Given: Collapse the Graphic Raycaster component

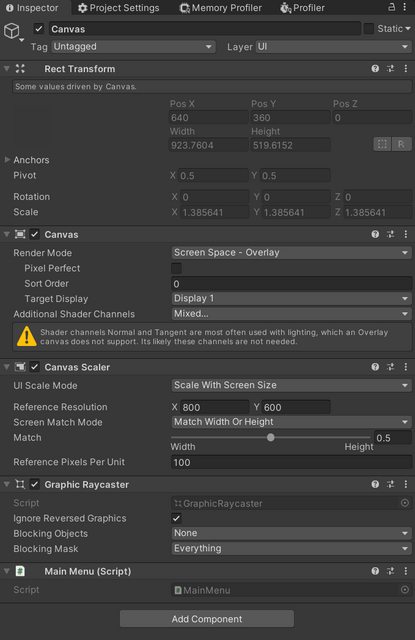Looking at the screenshot, I should (x=7, y=484).
